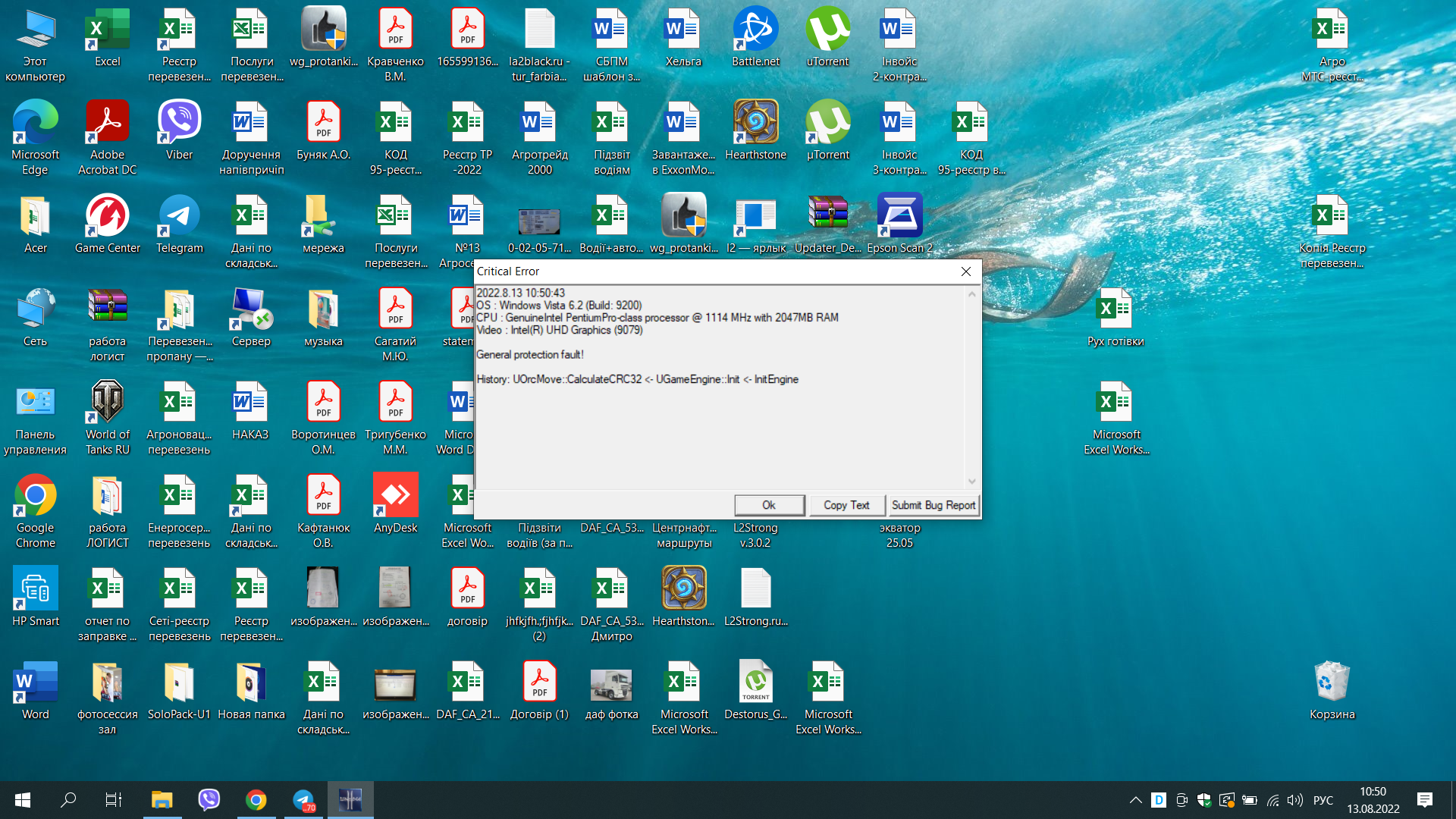
Task: Expand the hidden system tray icons chevron
Action: (1135, 800)
